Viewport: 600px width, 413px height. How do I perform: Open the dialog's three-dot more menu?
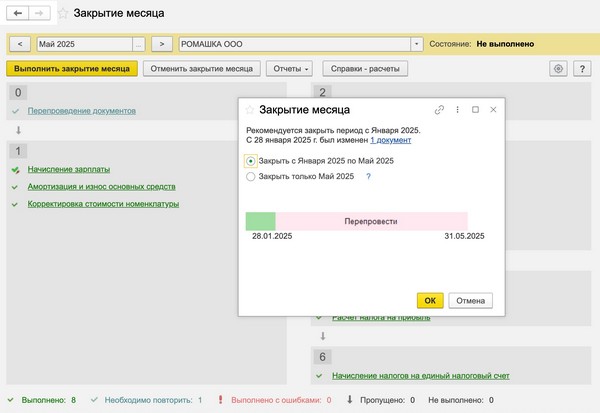coord(457,109)
